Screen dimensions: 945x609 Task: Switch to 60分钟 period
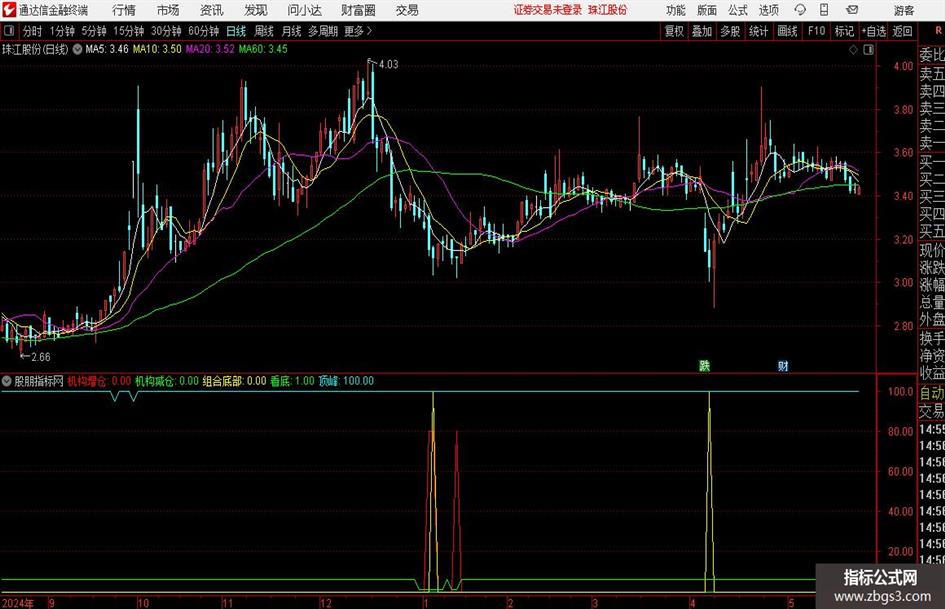click(x=204, y=31)
